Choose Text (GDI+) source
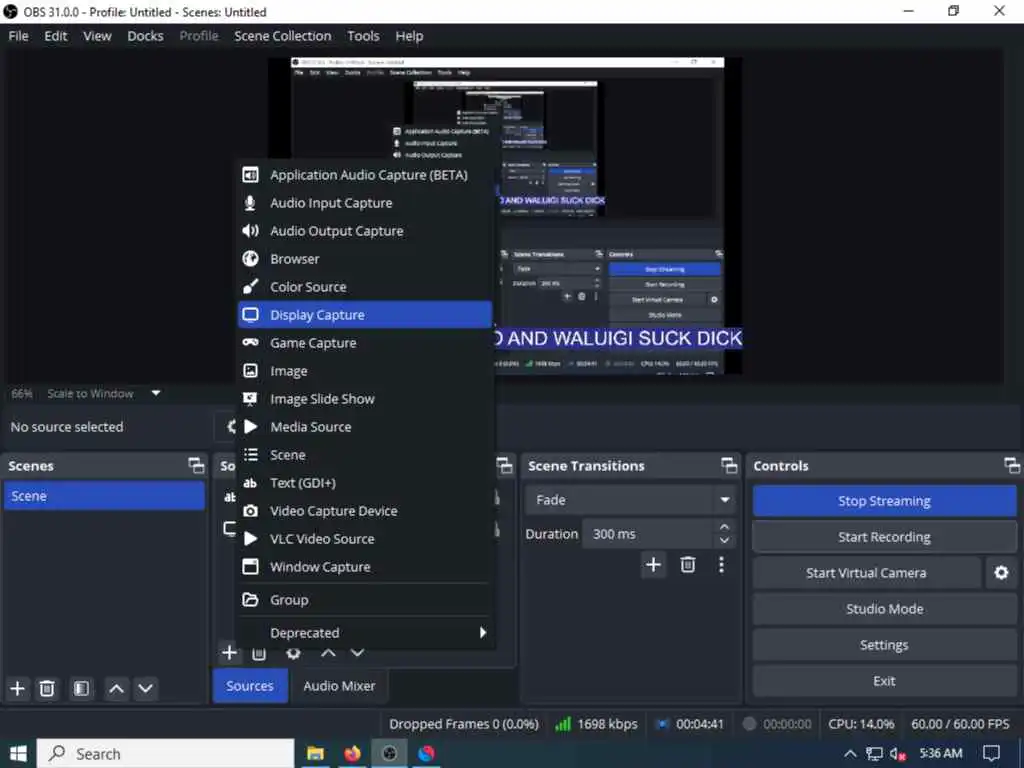This screenshot has width=1024, height=768. [x=364, y=483]
